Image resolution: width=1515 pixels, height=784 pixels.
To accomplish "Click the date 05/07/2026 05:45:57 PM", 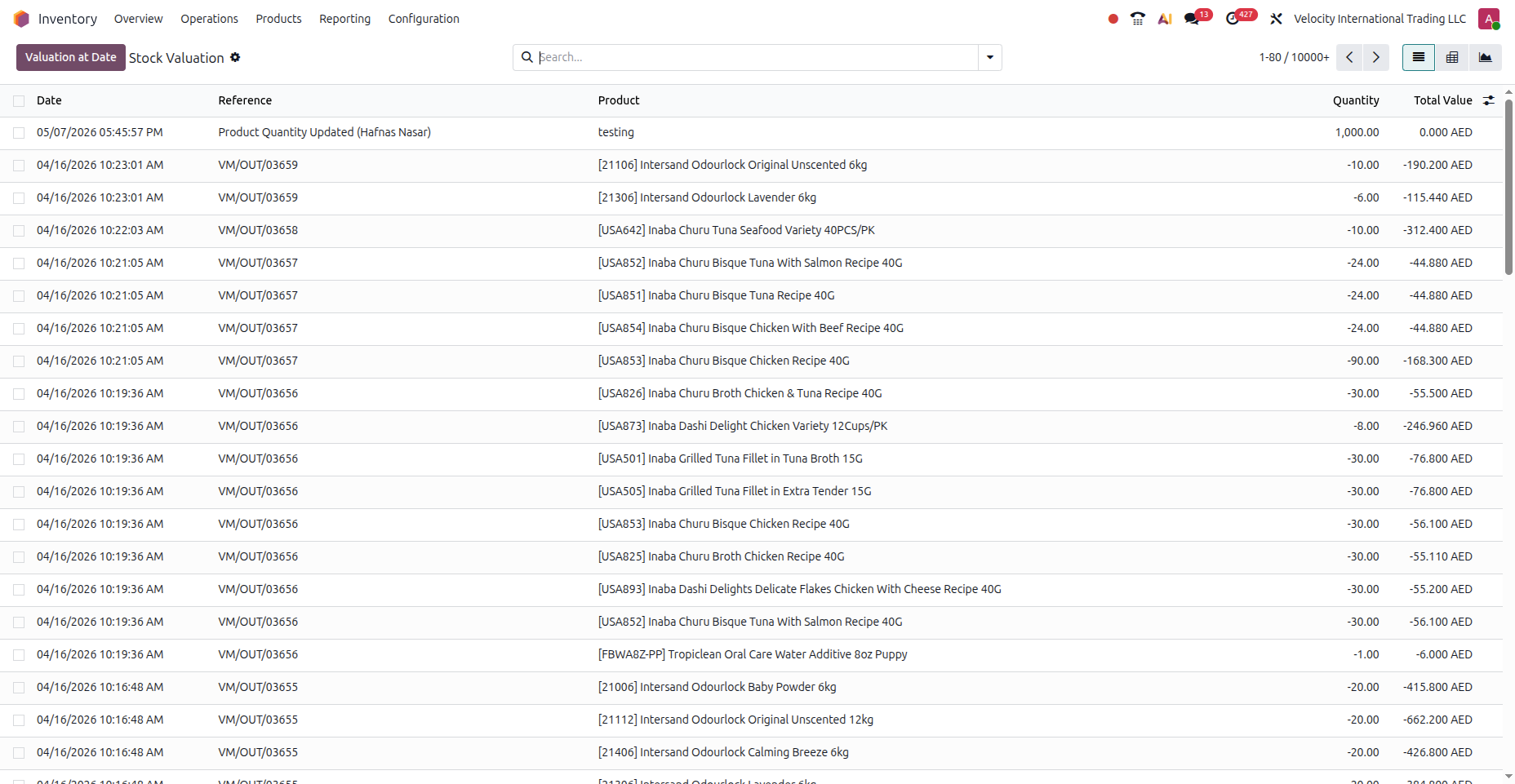I will pyautogui.click(x=100, y=132).
